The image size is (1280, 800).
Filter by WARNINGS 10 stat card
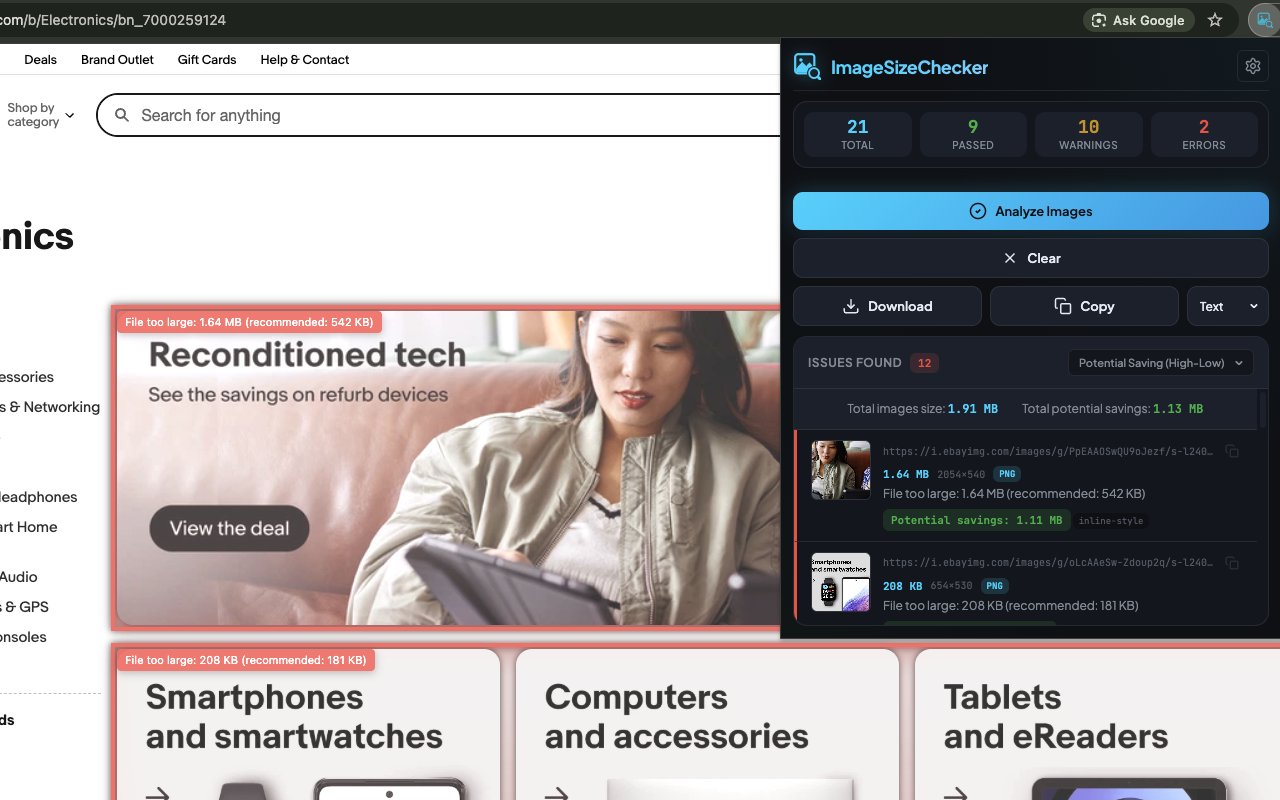[1088, 134]
